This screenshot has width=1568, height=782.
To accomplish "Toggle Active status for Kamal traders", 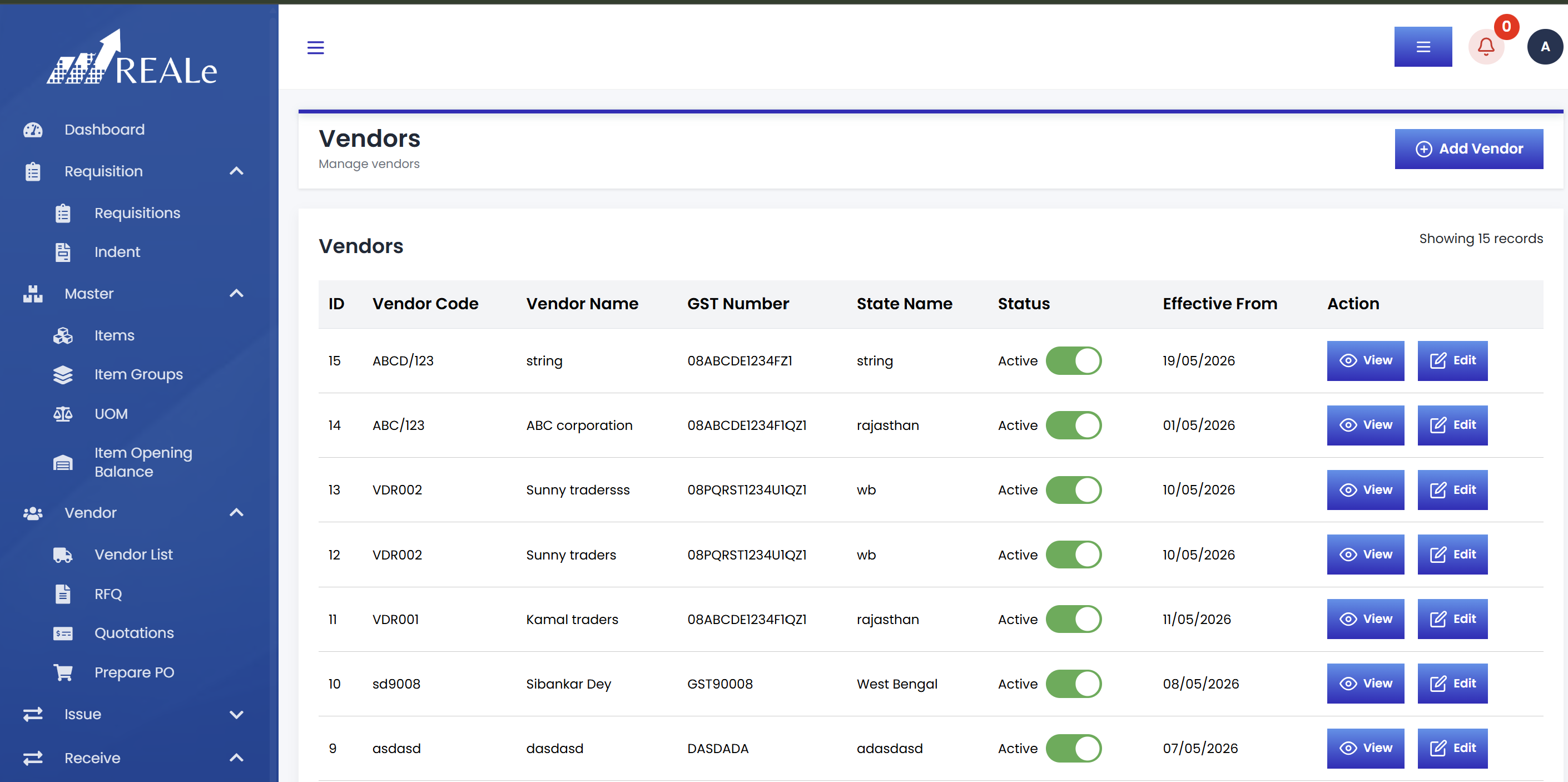I will pyautogui.click(x=1074, y=620).
